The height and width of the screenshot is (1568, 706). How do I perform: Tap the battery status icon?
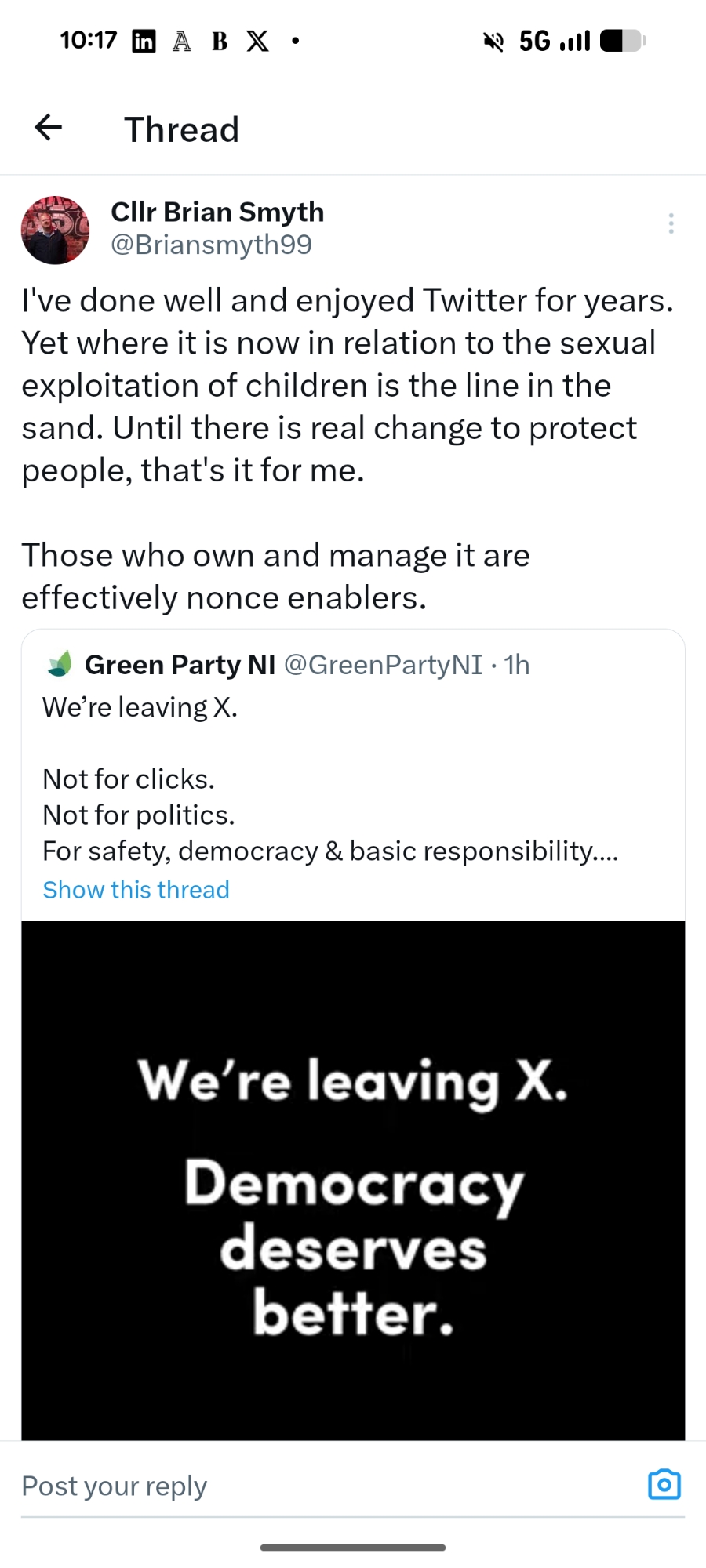pyautogui.click(x=622, y=41)
